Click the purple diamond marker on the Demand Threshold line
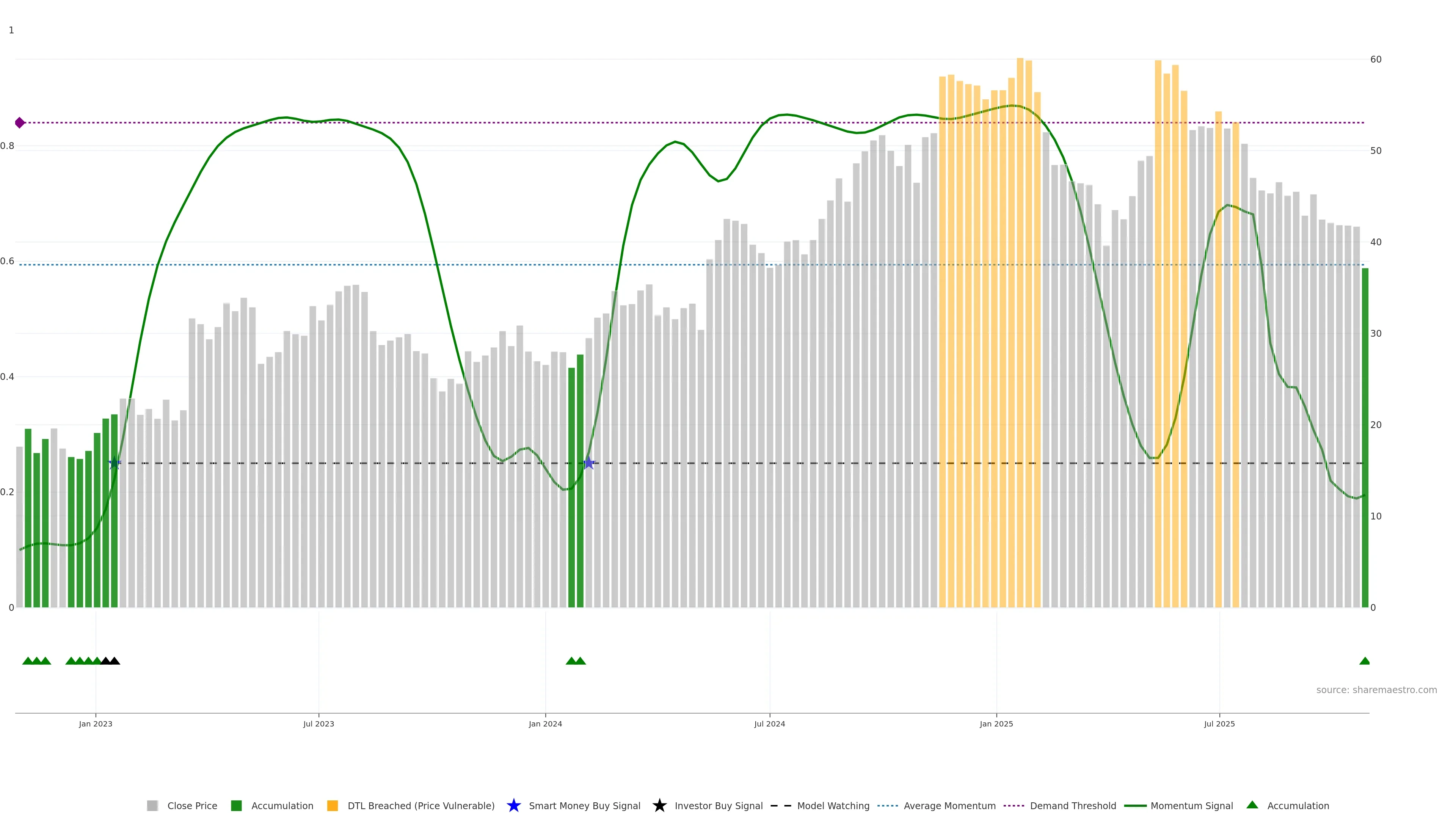The width and height of the screenshot is (1456, 819). pyautogui.click(x=20, y=122)
